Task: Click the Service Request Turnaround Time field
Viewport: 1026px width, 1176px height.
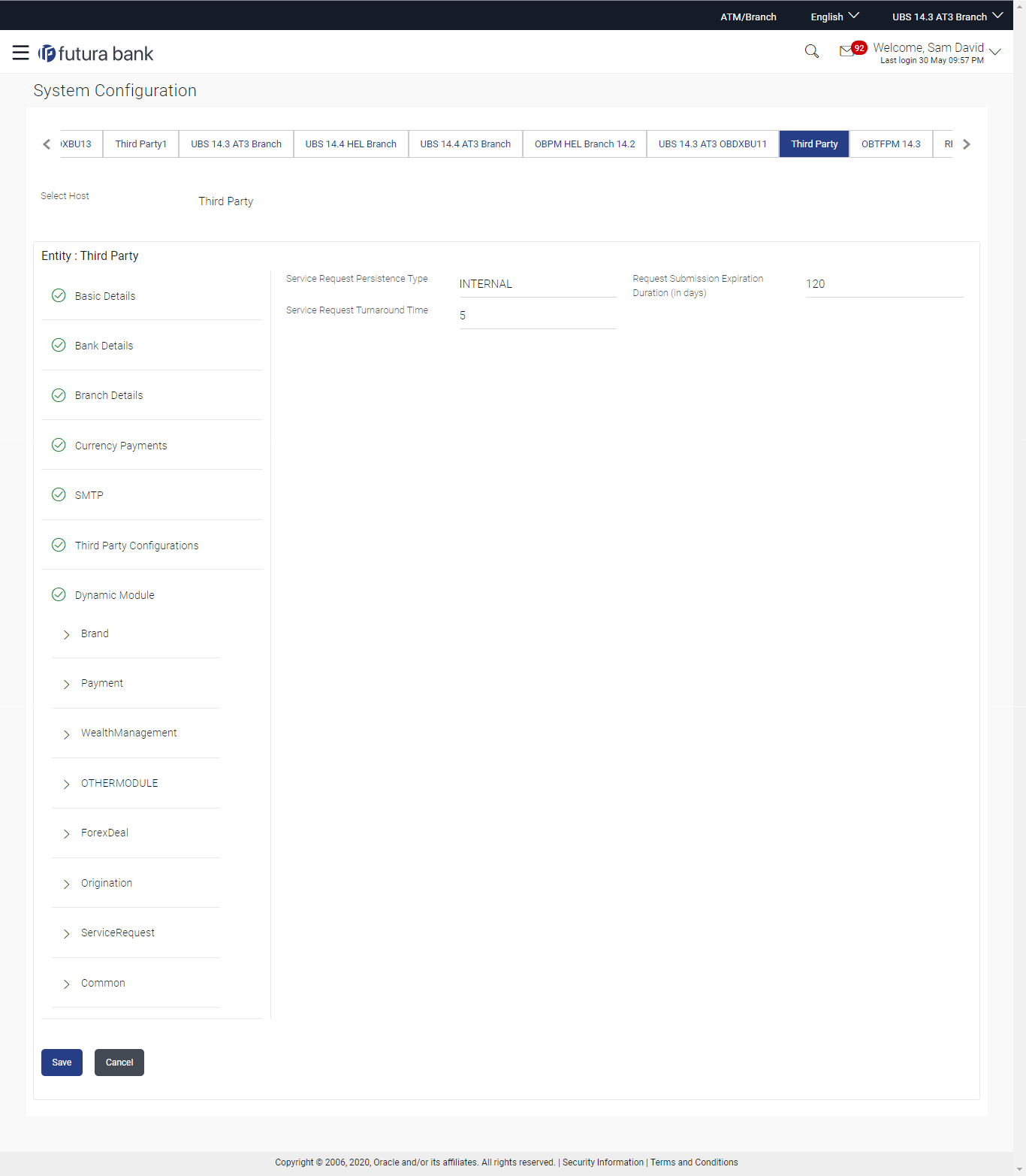Action: (x=538, y=316)
